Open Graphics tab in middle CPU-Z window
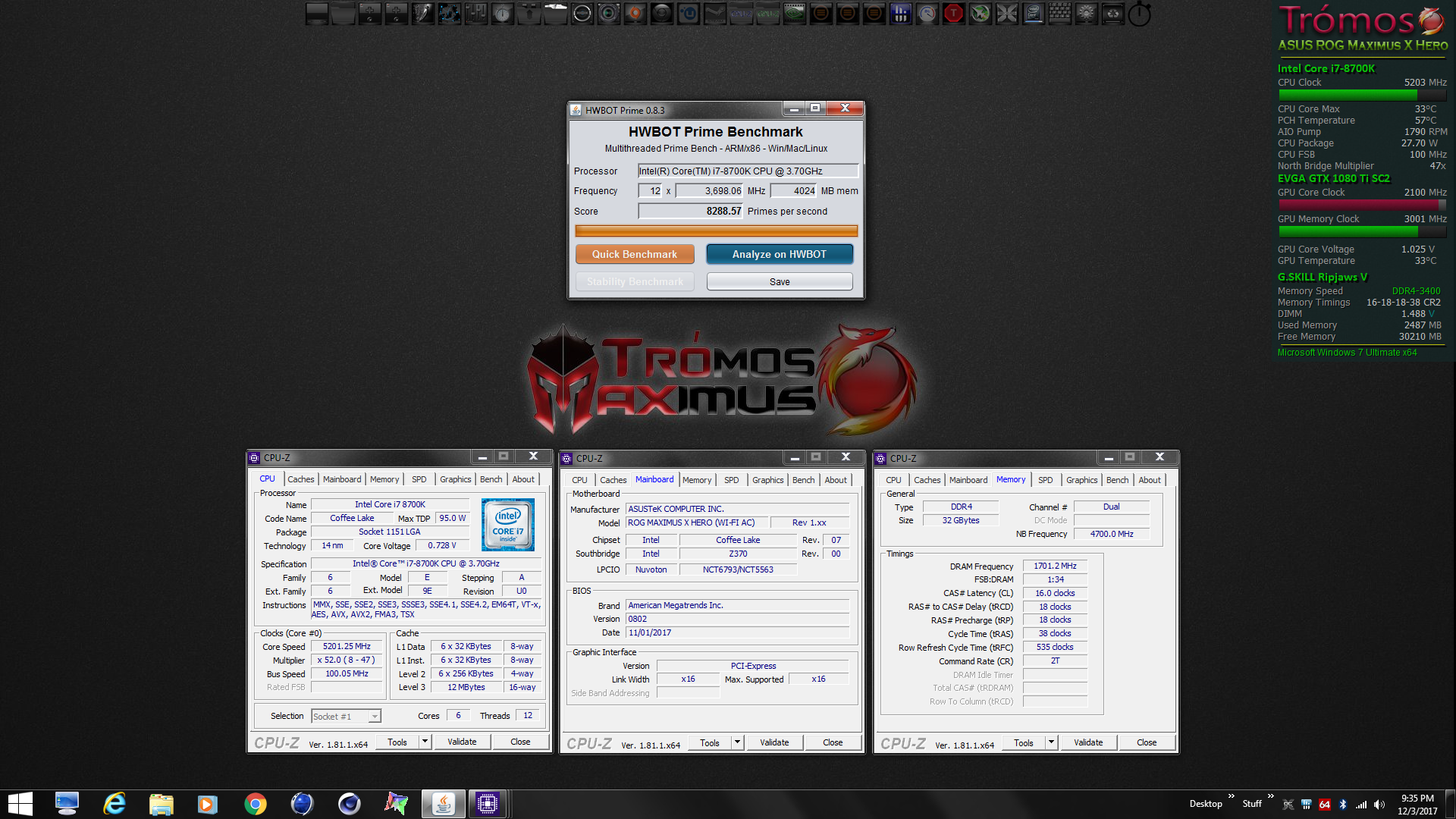The image size is (1456, 819). click(x=767, y=480)
